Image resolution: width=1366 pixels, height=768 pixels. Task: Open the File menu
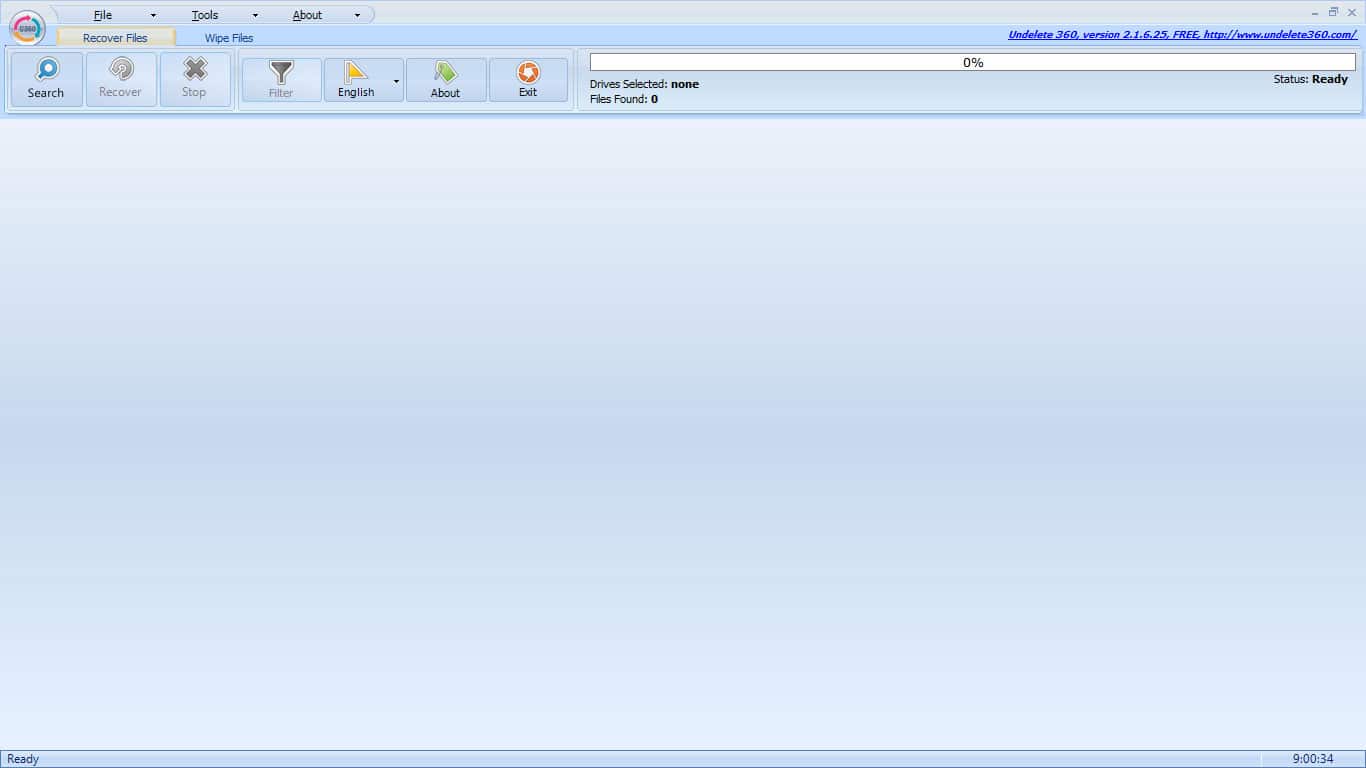(x=103, y=15)
